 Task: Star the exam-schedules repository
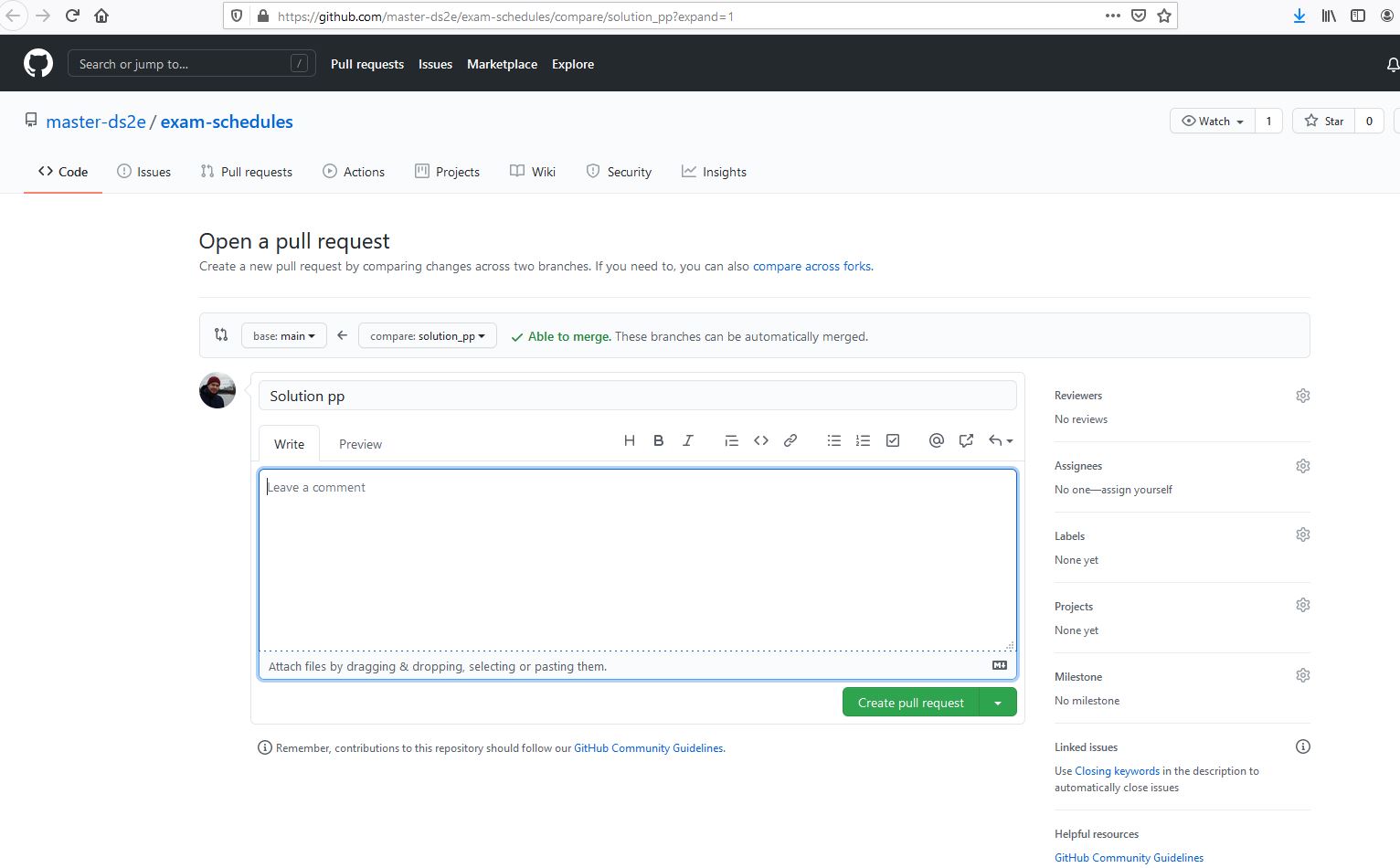tap(1323, 122)
